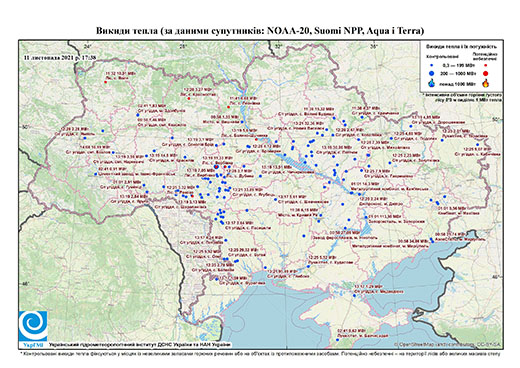Click the small blue dot legend icon
The width and height of the screenshot is (520, 368).
432,65
